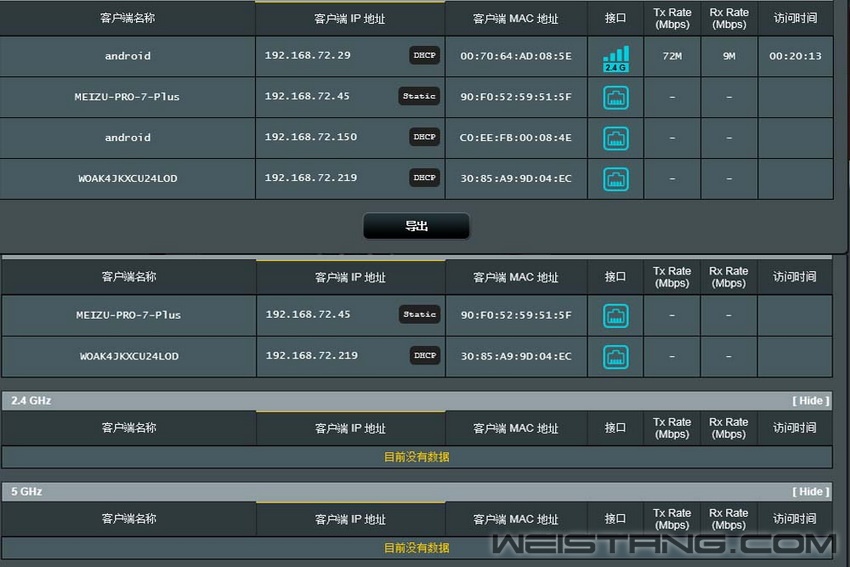Sort top table by 客户端名称 column
Image resolution: width=850 pixels, height=567 pixels.
pos(128,18)
